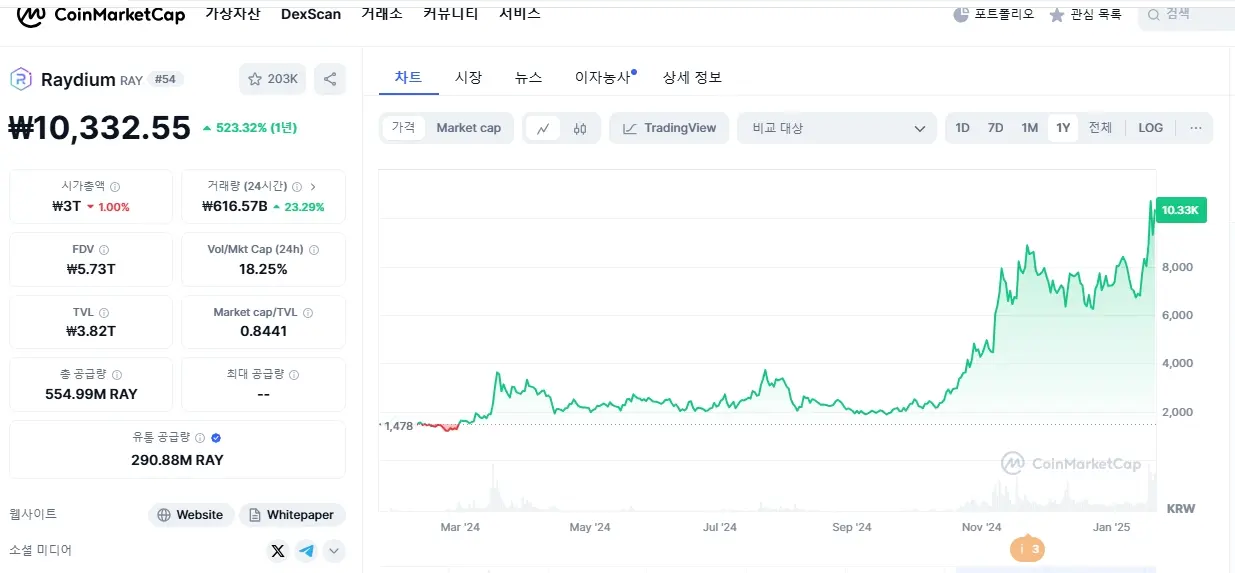This screenshot has height=573, width=1235.
Task: Click the KRW currency label
Action: click(1181, 508)
